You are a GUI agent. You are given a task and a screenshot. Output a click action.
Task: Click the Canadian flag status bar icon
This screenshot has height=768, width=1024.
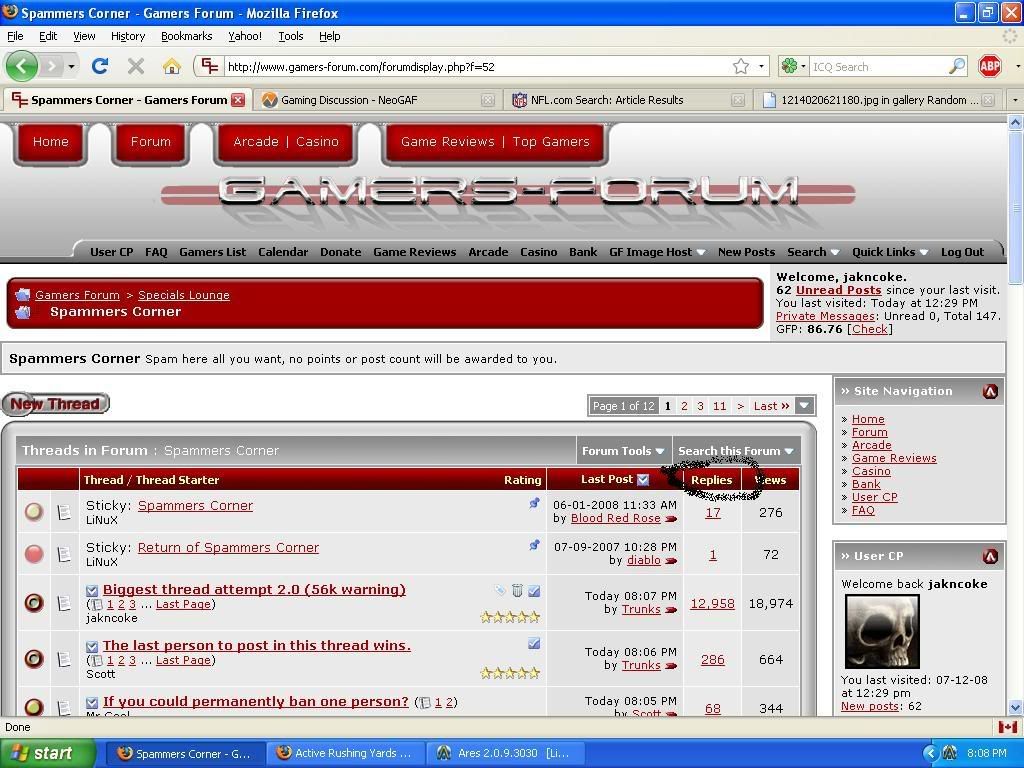tap(1008, 727)
